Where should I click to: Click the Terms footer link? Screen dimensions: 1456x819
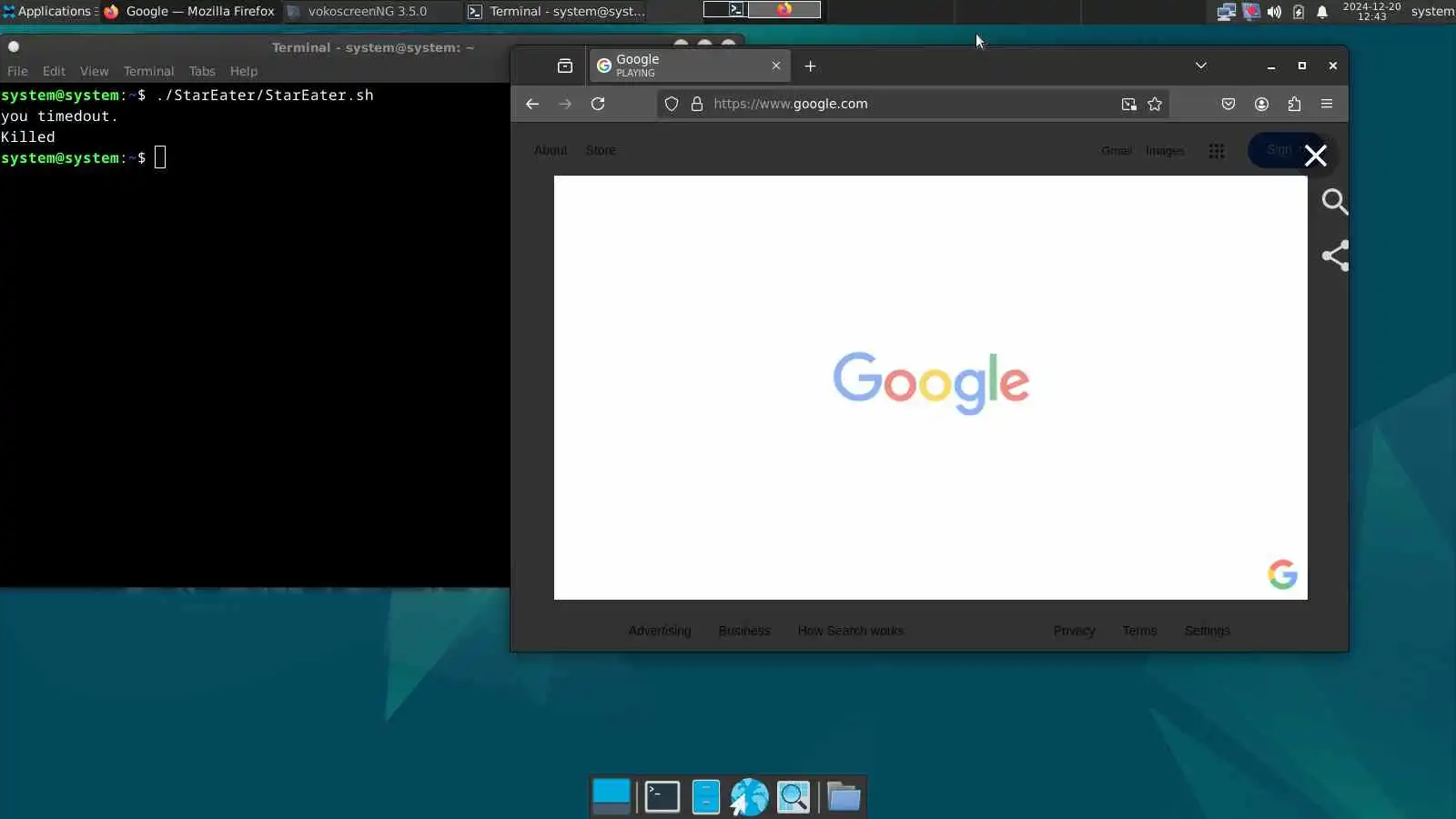(1139, 631)
